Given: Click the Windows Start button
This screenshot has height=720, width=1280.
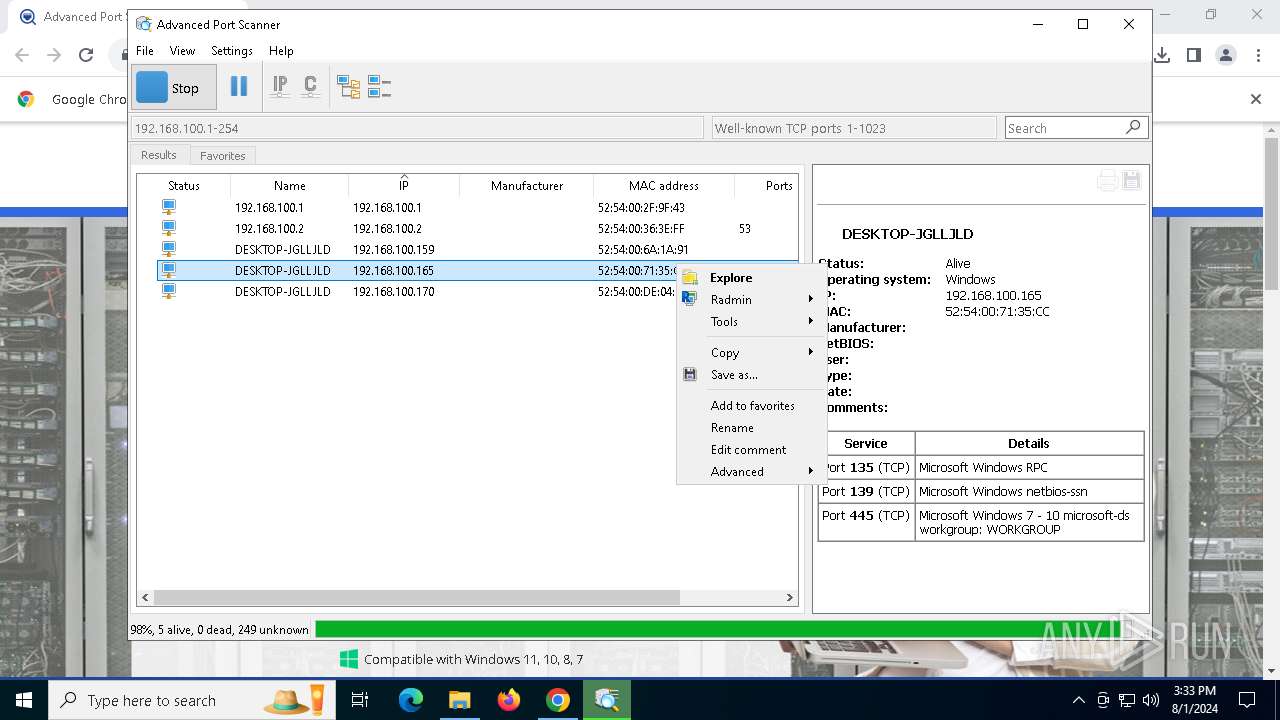Looking at the screenshot, I should pos(24,700).
